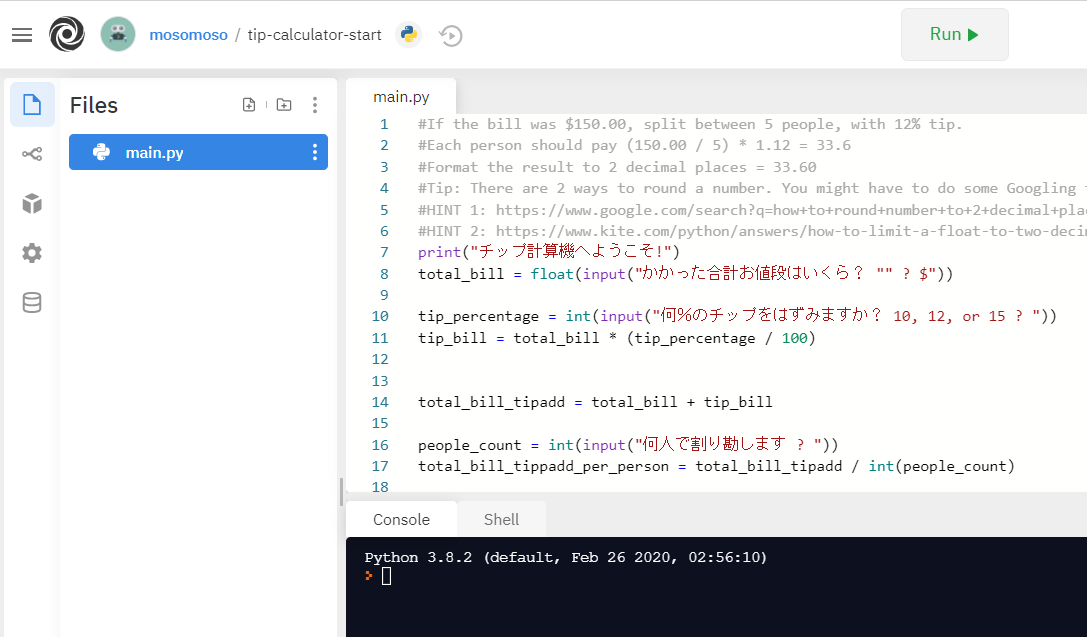Run the tip calculator program

[x=954, y=33]
